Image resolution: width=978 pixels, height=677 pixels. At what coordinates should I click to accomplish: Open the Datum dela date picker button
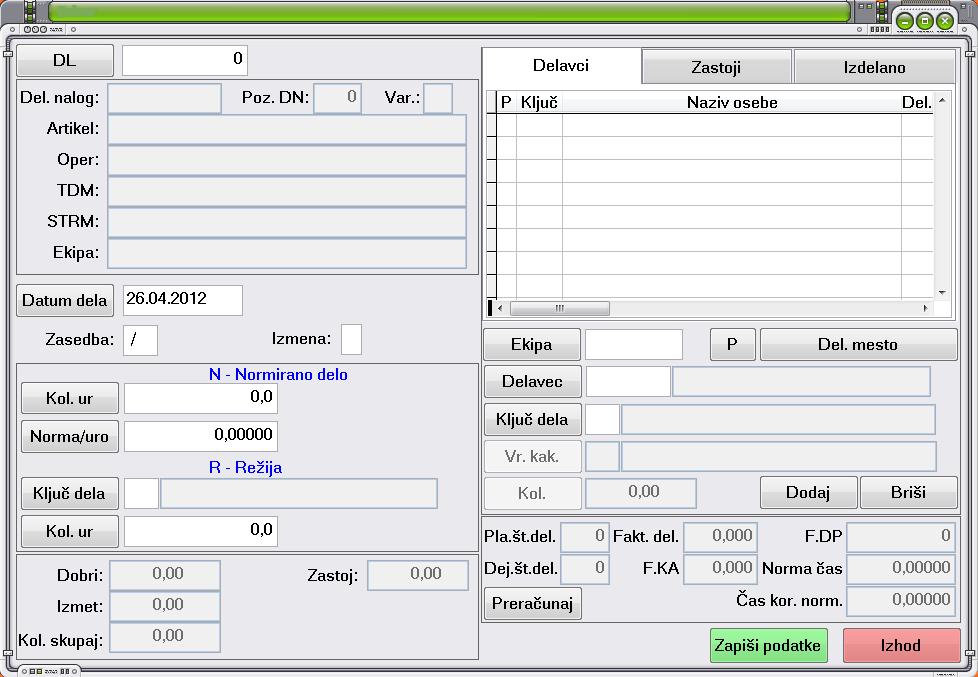[65, 300]
